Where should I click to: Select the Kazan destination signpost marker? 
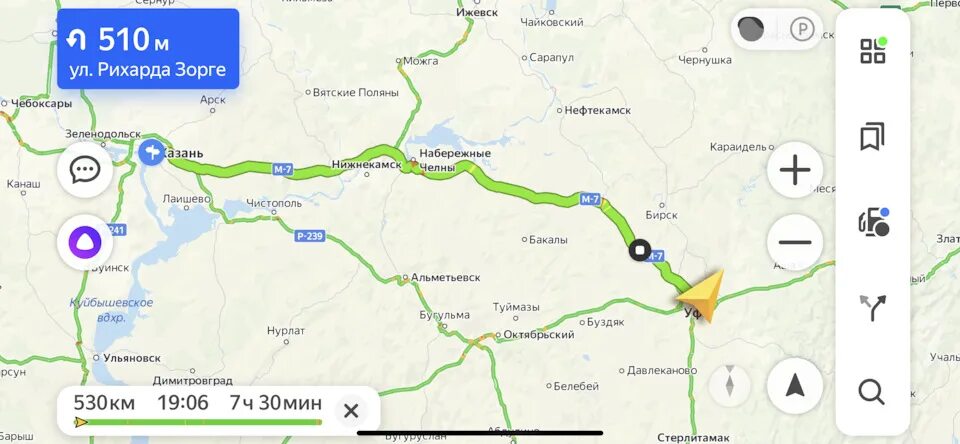[151, 152]
